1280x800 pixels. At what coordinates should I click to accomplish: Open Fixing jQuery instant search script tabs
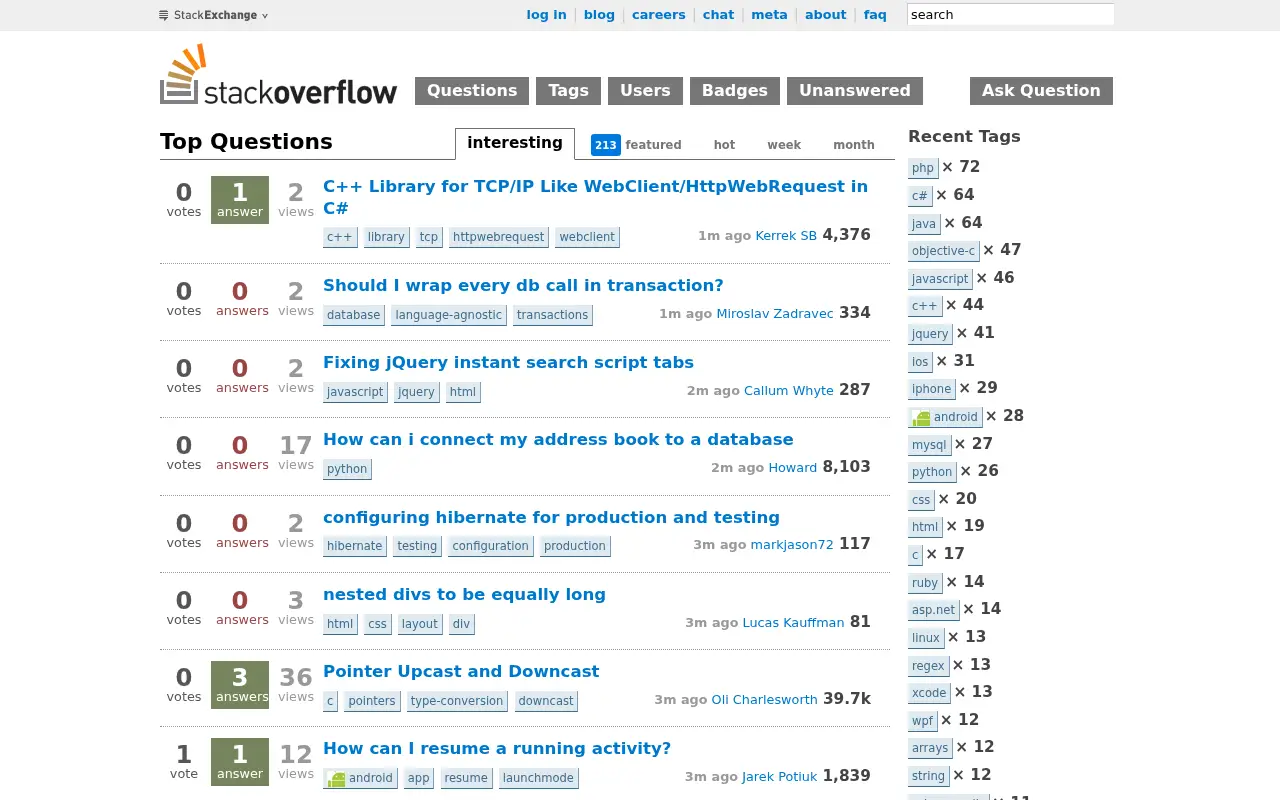point(508,362)
